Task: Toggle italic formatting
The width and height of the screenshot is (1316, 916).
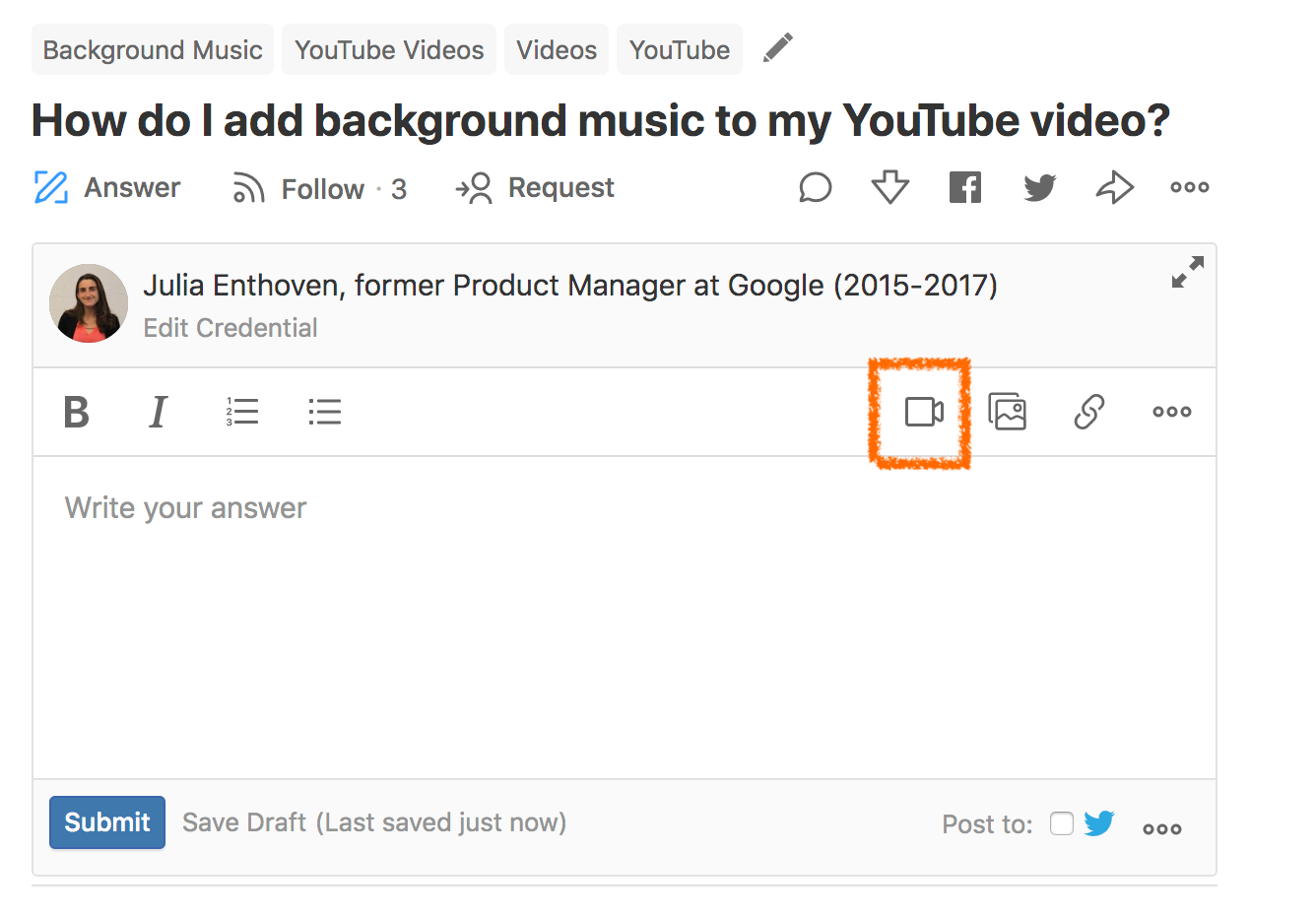Action: tap(158, 412)
